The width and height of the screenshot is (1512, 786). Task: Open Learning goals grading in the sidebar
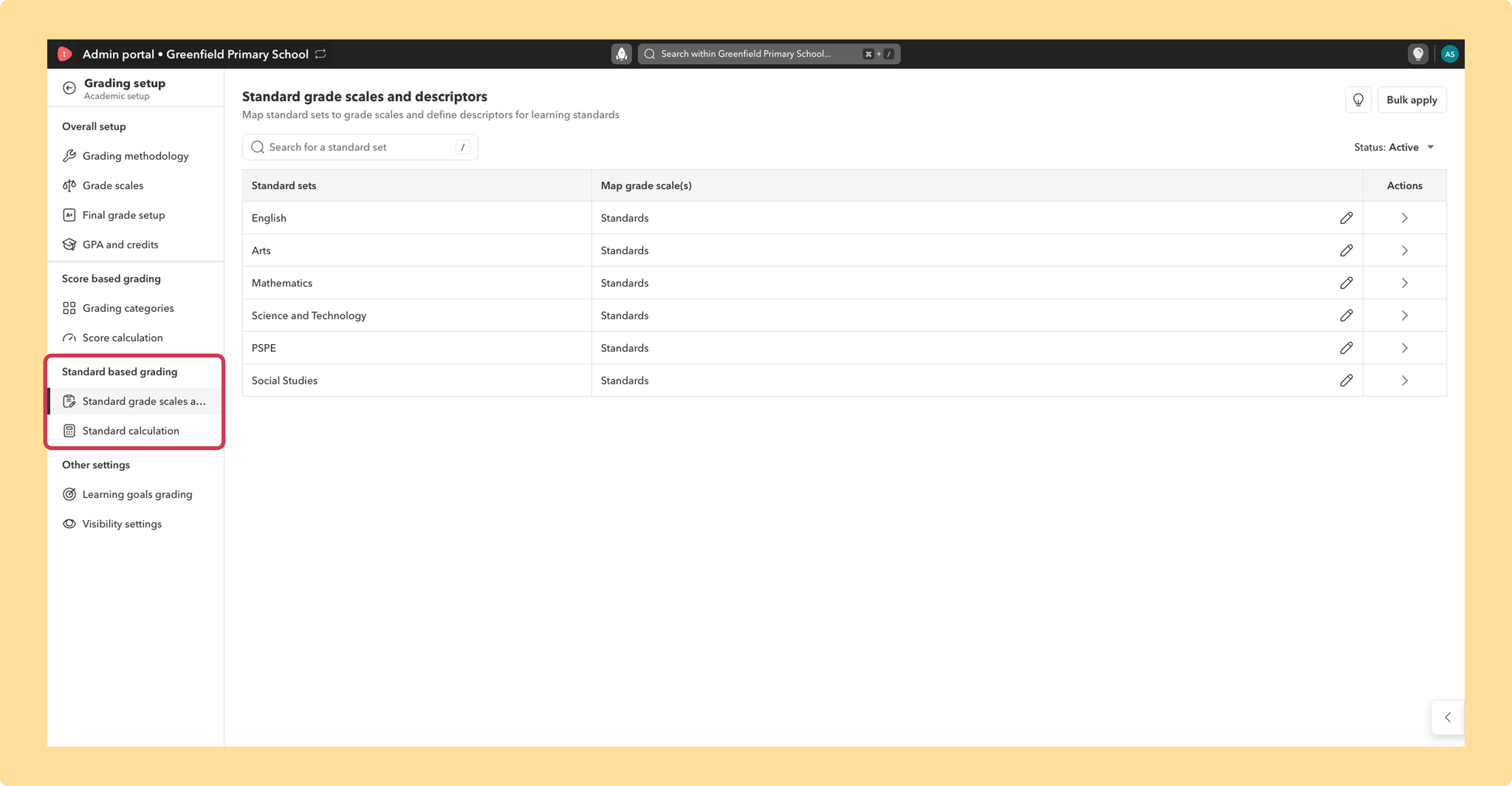coord(135,495)
